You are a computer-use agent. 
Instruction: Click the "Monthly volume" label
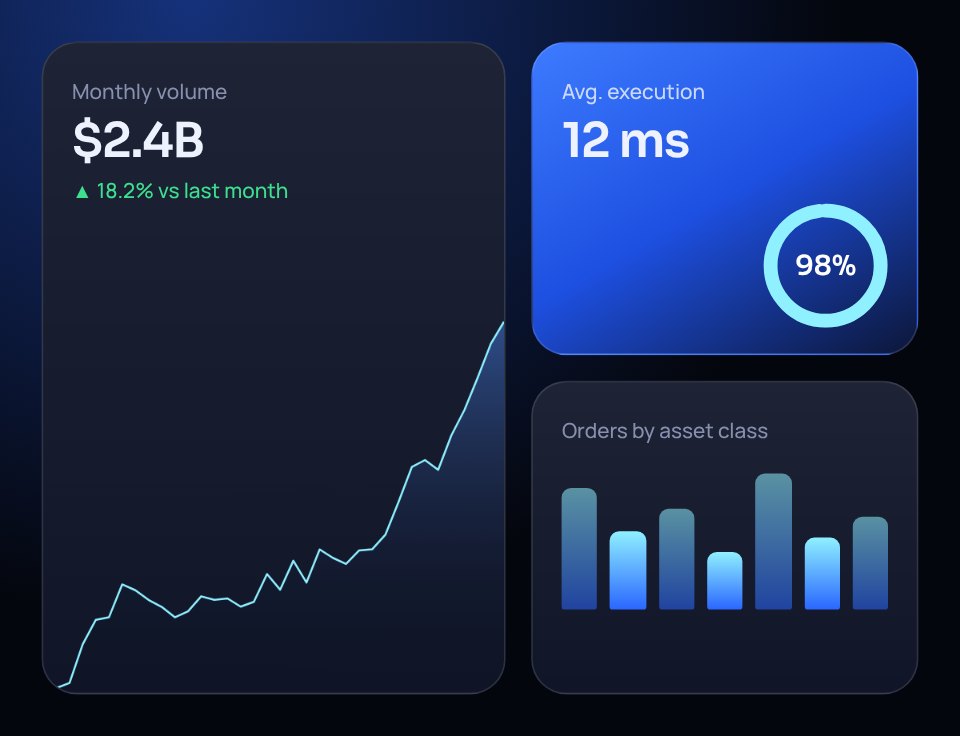(x=149, y=92)
